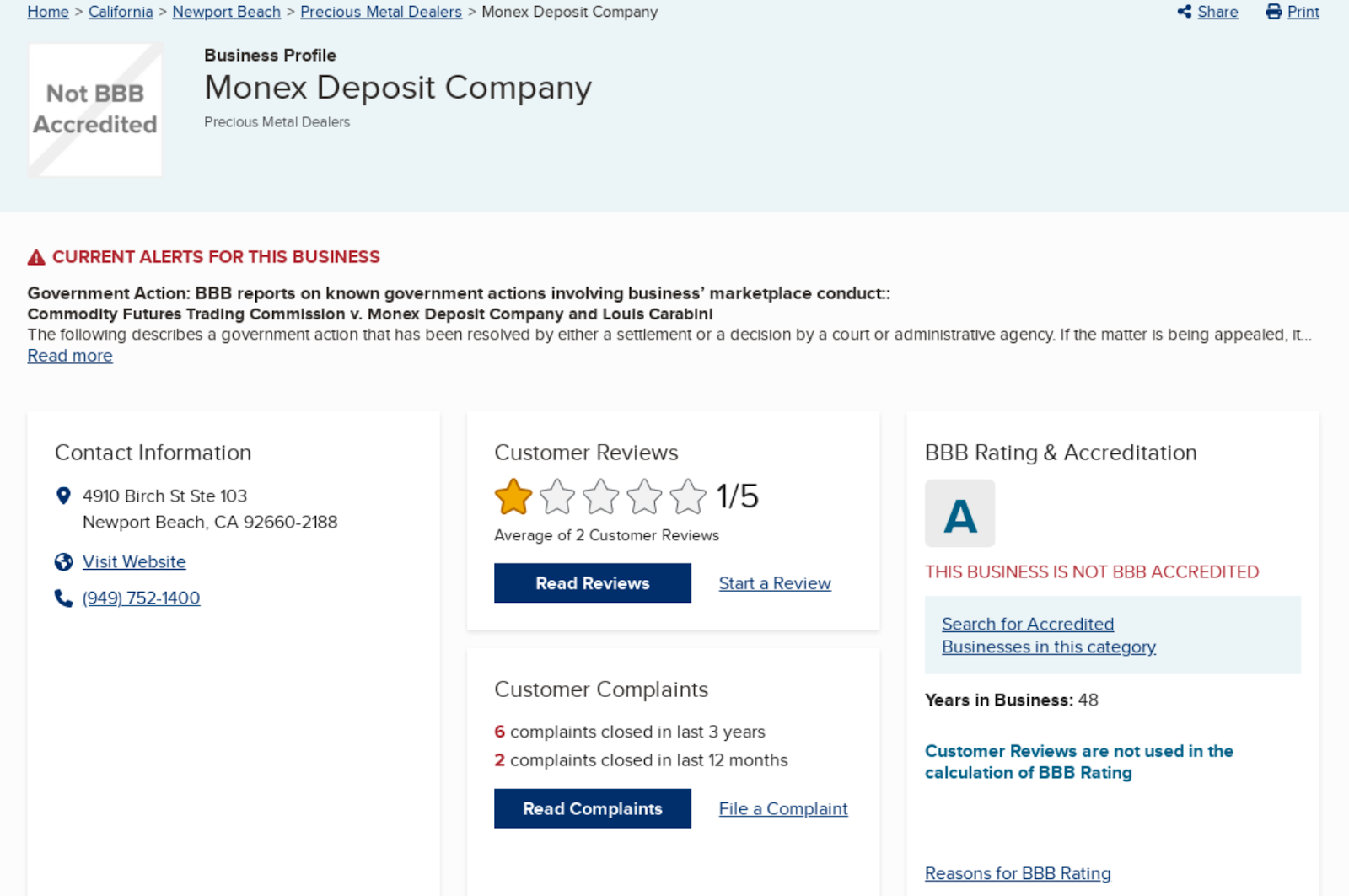Open the California breadcrumb link

[x=121, y=12]
